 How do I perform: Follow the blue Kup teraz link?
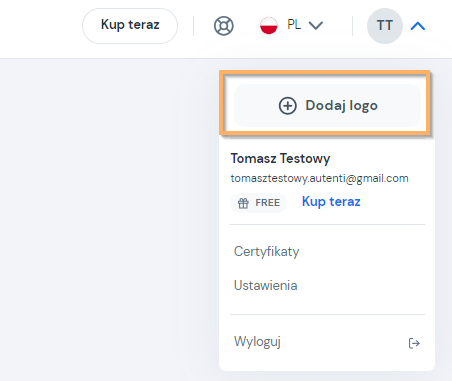[x=331, y=202]
